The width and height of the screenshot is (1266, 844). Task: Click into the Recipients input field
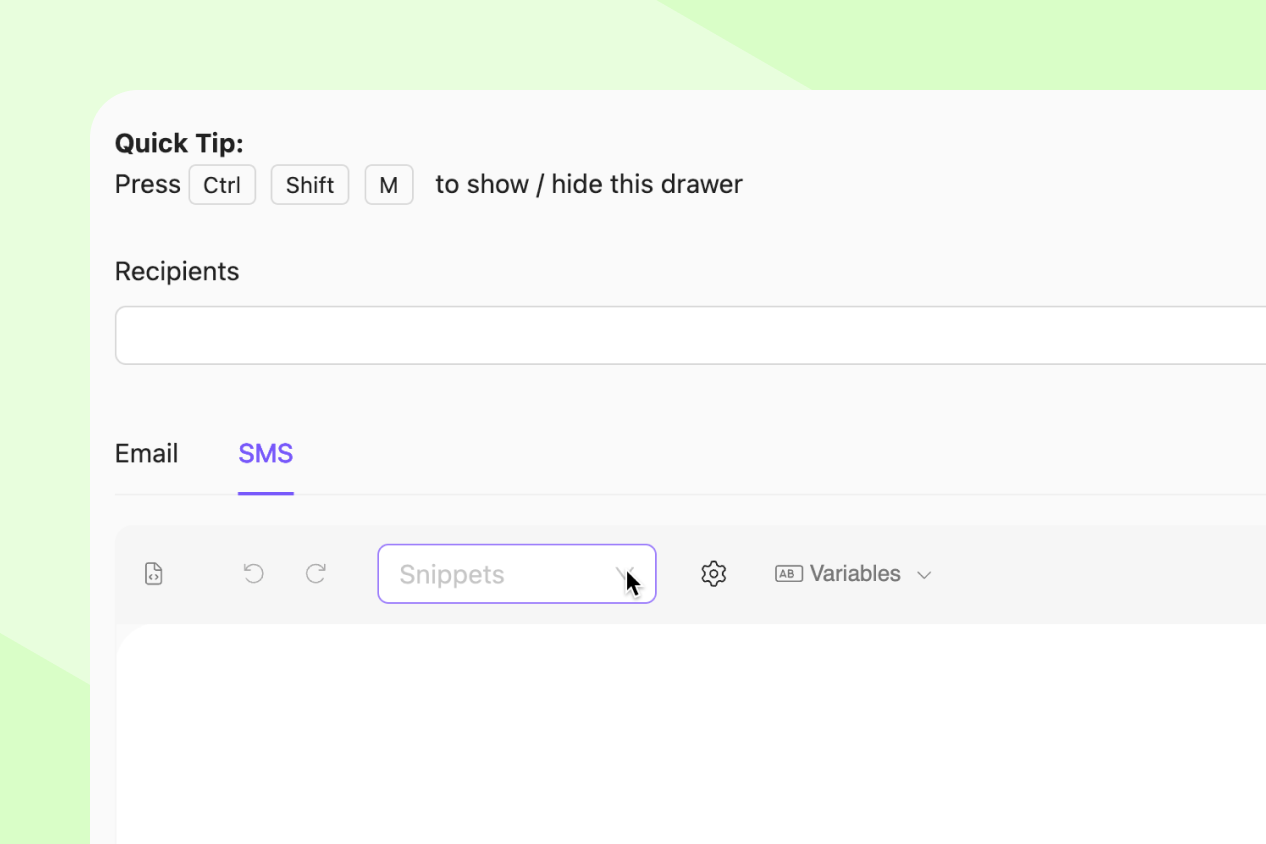point(690,336)
